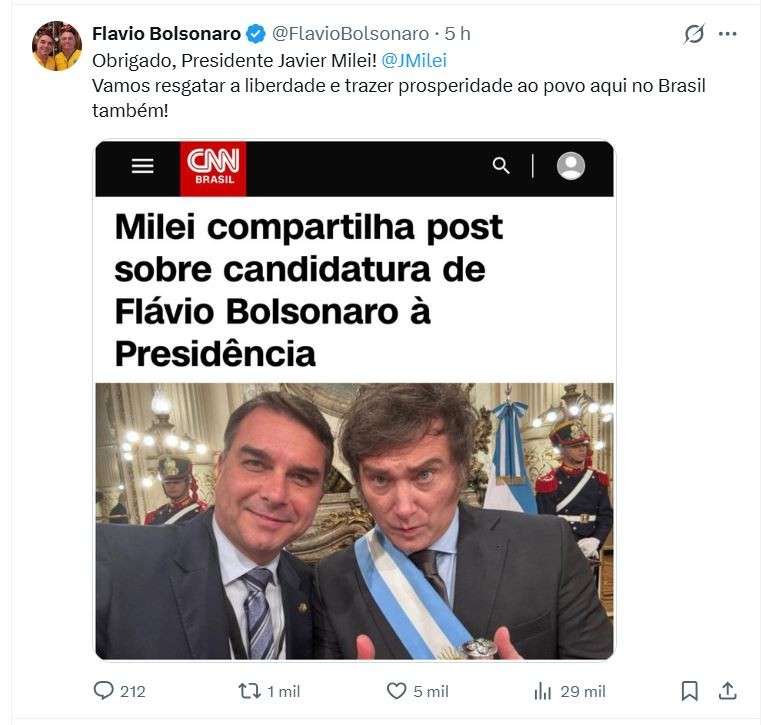
Task: Like the post with the heart icon
Action: pos(397,691)
